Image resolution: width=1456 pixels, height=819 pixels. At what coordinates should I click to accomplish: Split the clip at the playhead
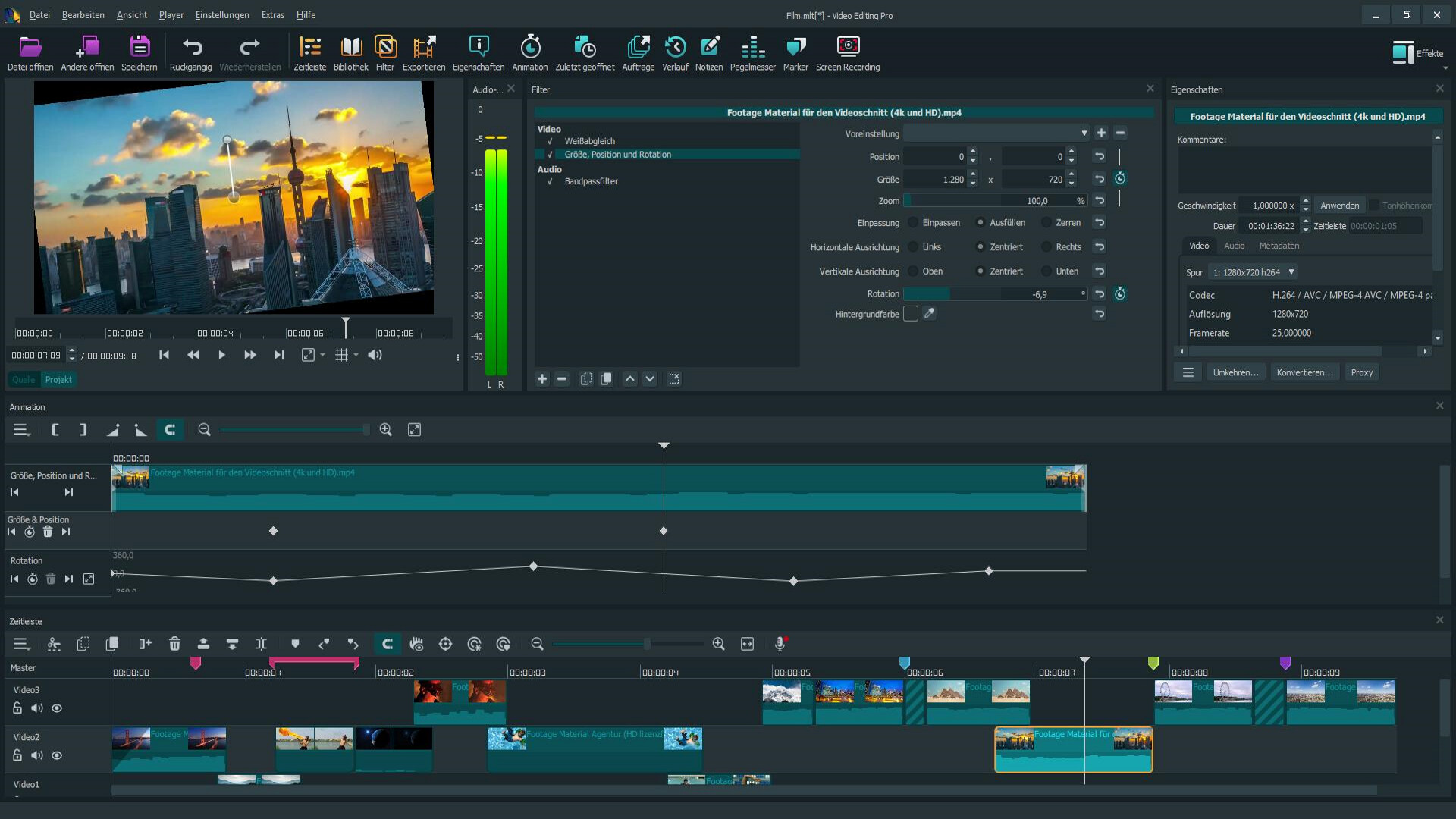point(261,643)
